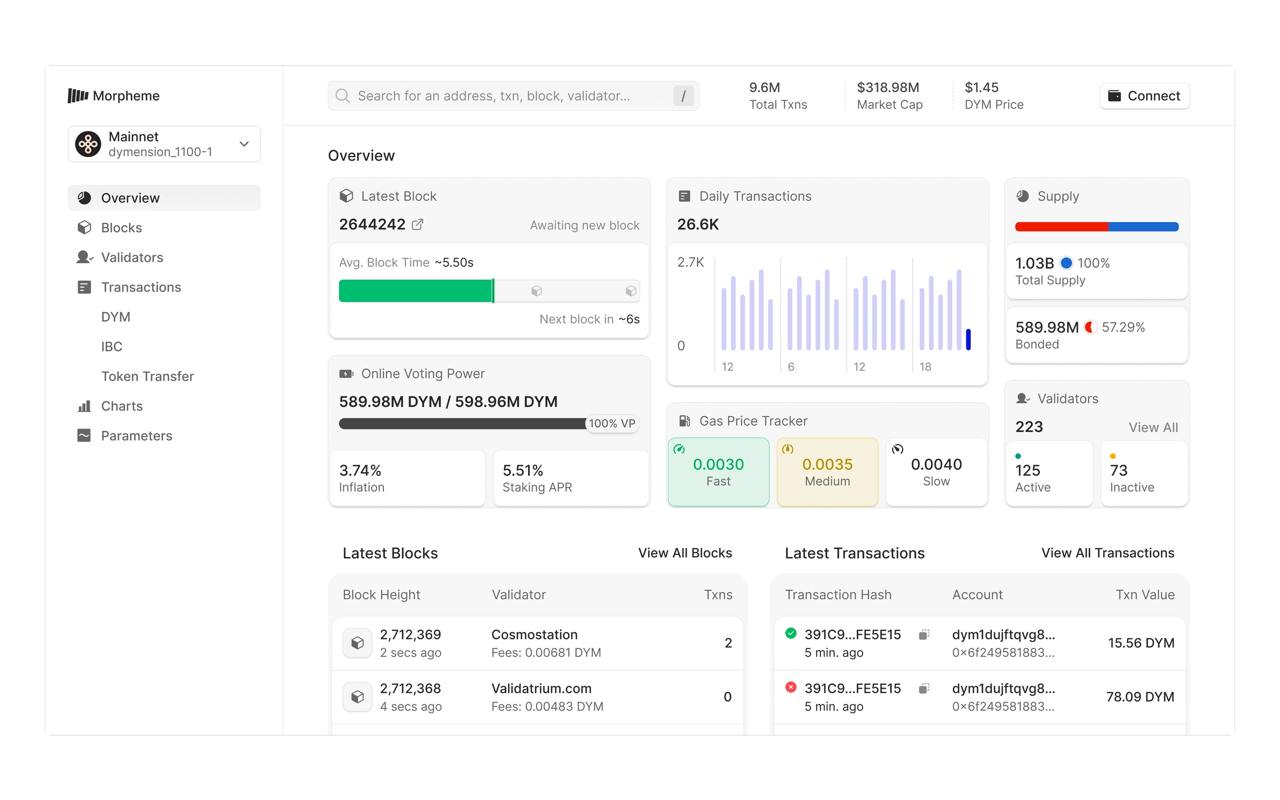Click the View All Blocks link
This screenshot has width=1280, height=800.
click(x=684, y=553)
